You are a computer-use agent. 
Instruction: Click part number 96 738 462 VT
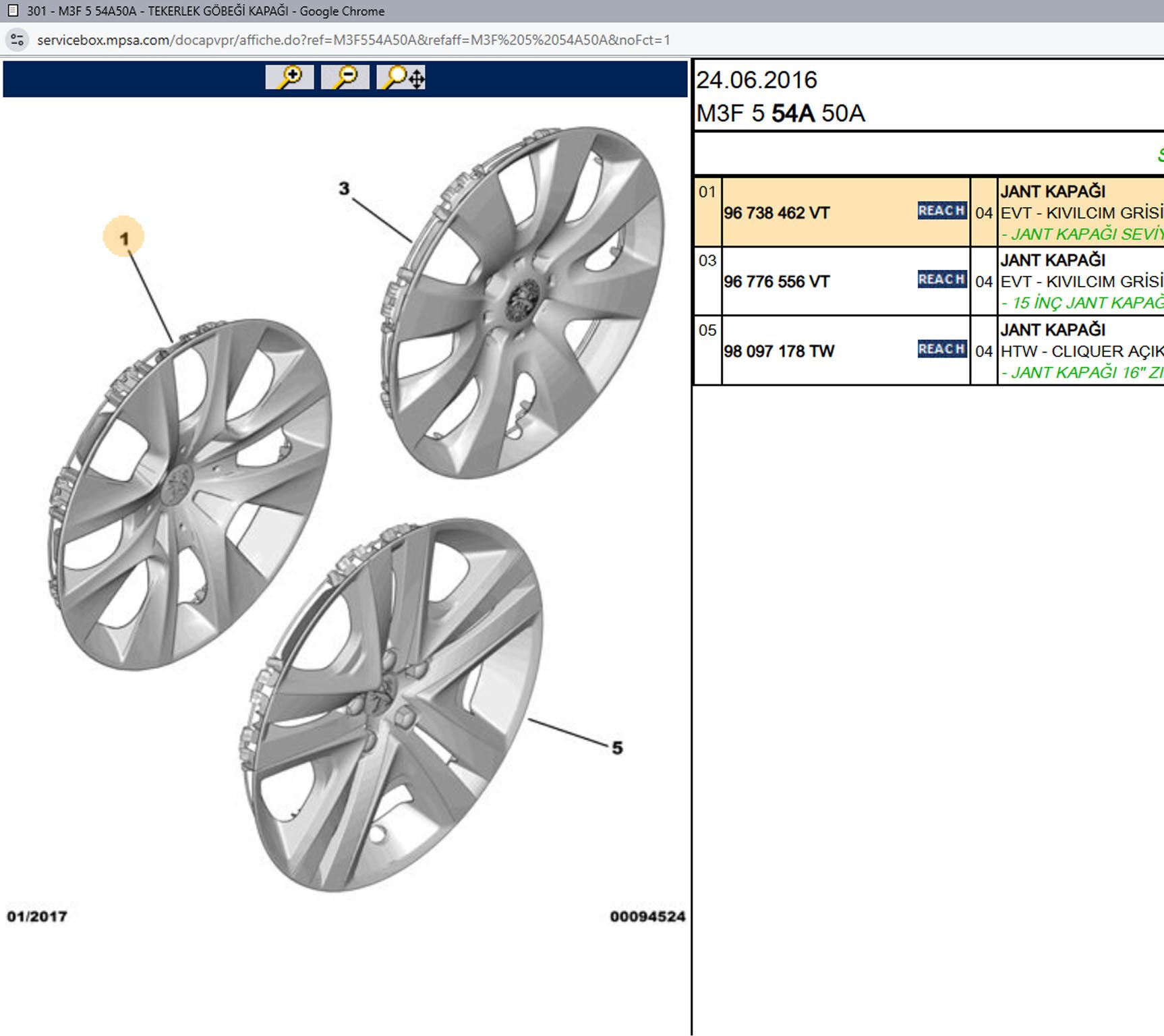[x=776, y=213]
